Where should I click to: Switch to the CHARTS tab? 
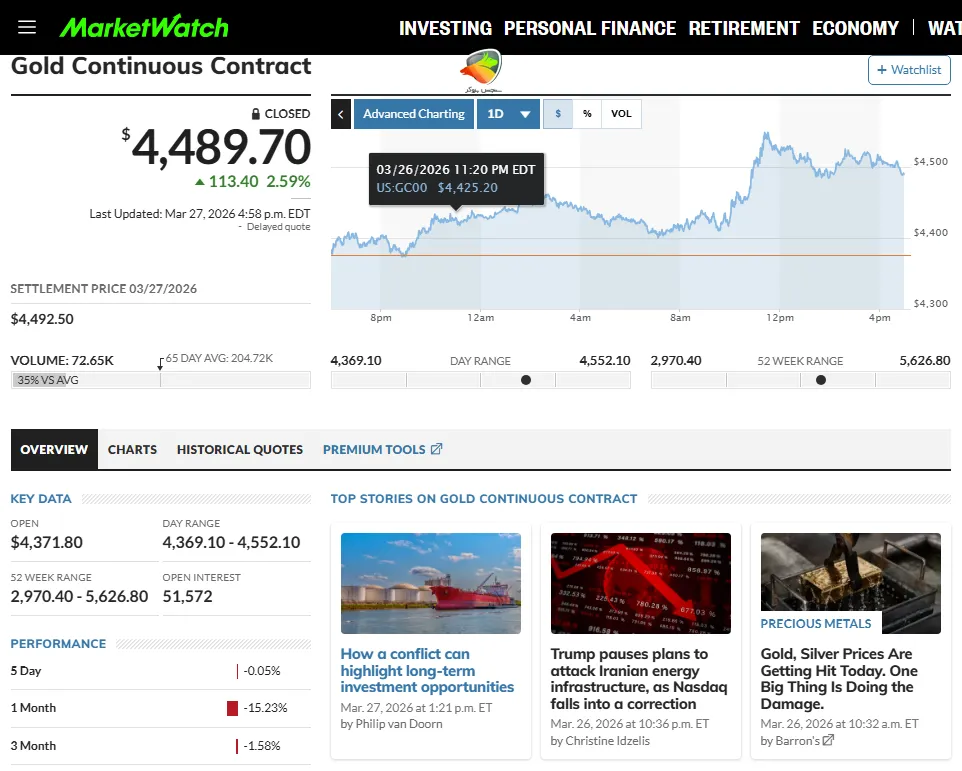(133, 450)
